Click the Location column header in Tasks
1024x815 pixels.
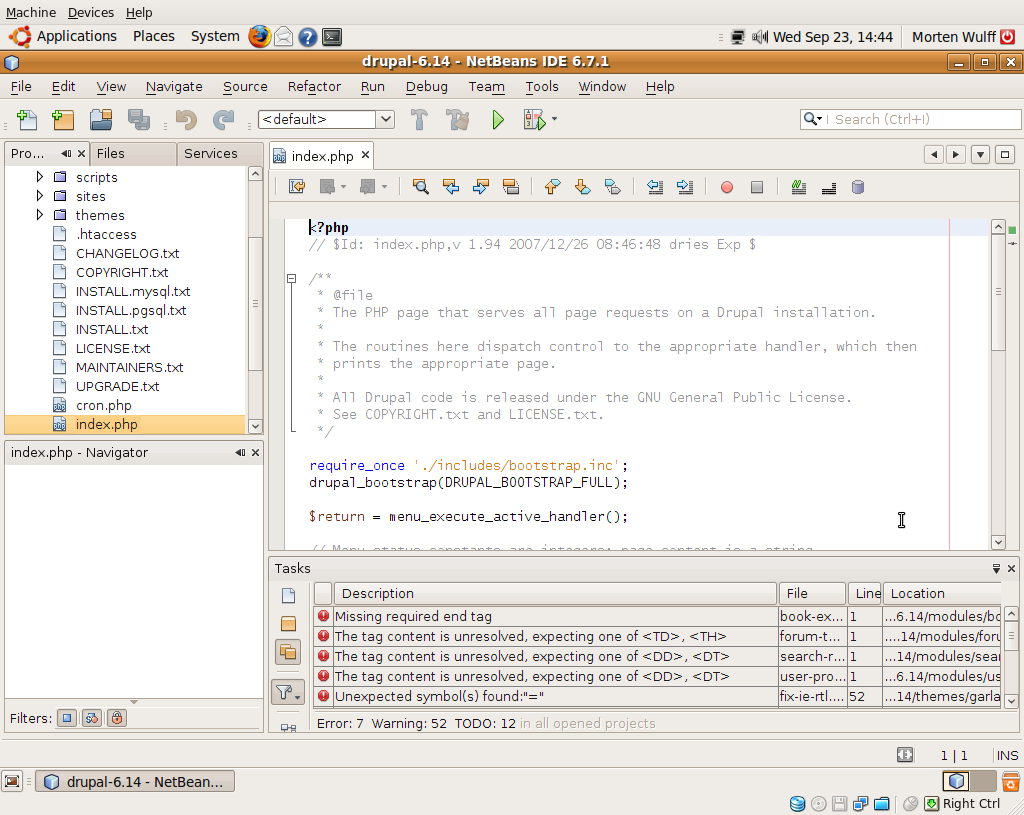point(941,594)
